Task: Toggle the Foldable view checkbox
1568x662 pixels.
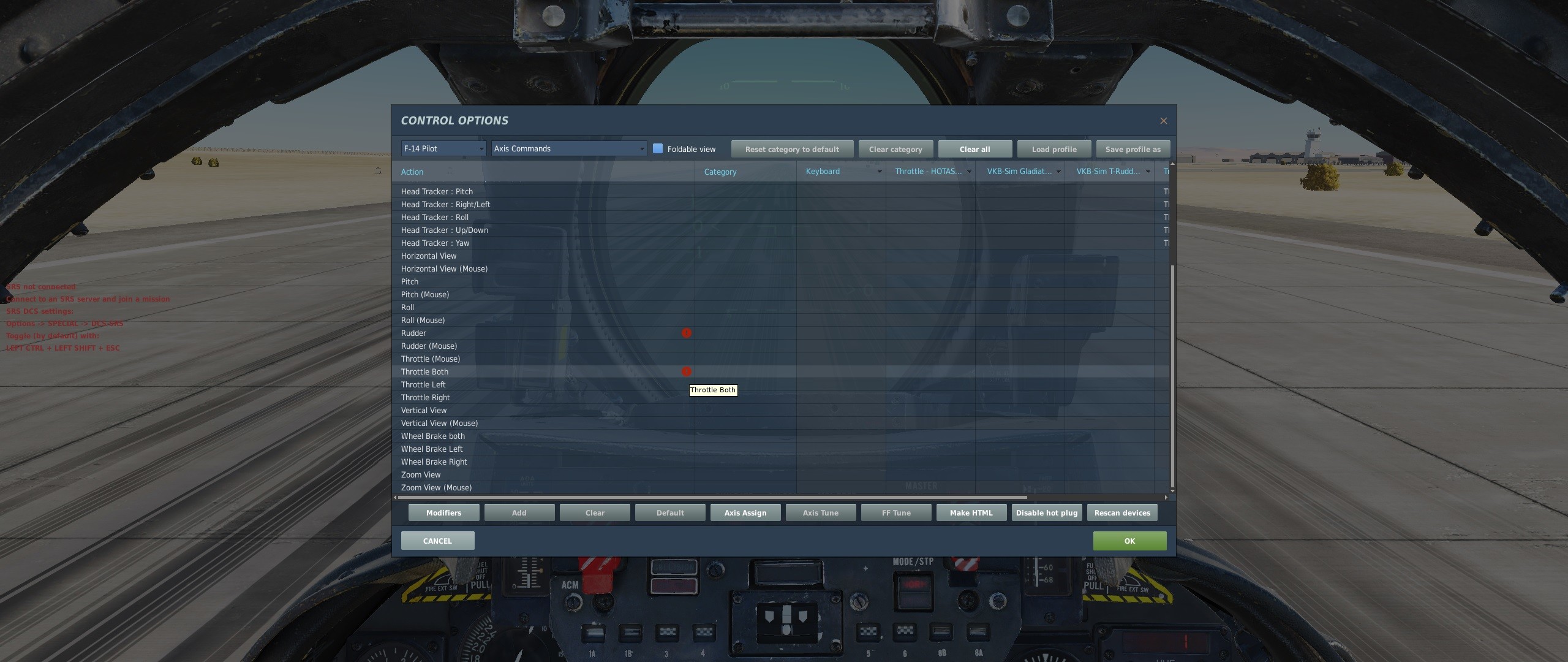Action: point(658,148)
